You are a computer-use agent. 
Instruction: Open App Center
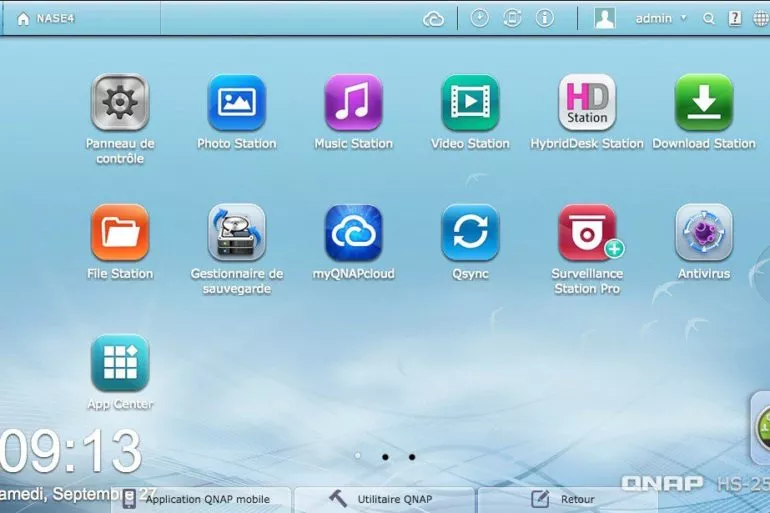120,363
